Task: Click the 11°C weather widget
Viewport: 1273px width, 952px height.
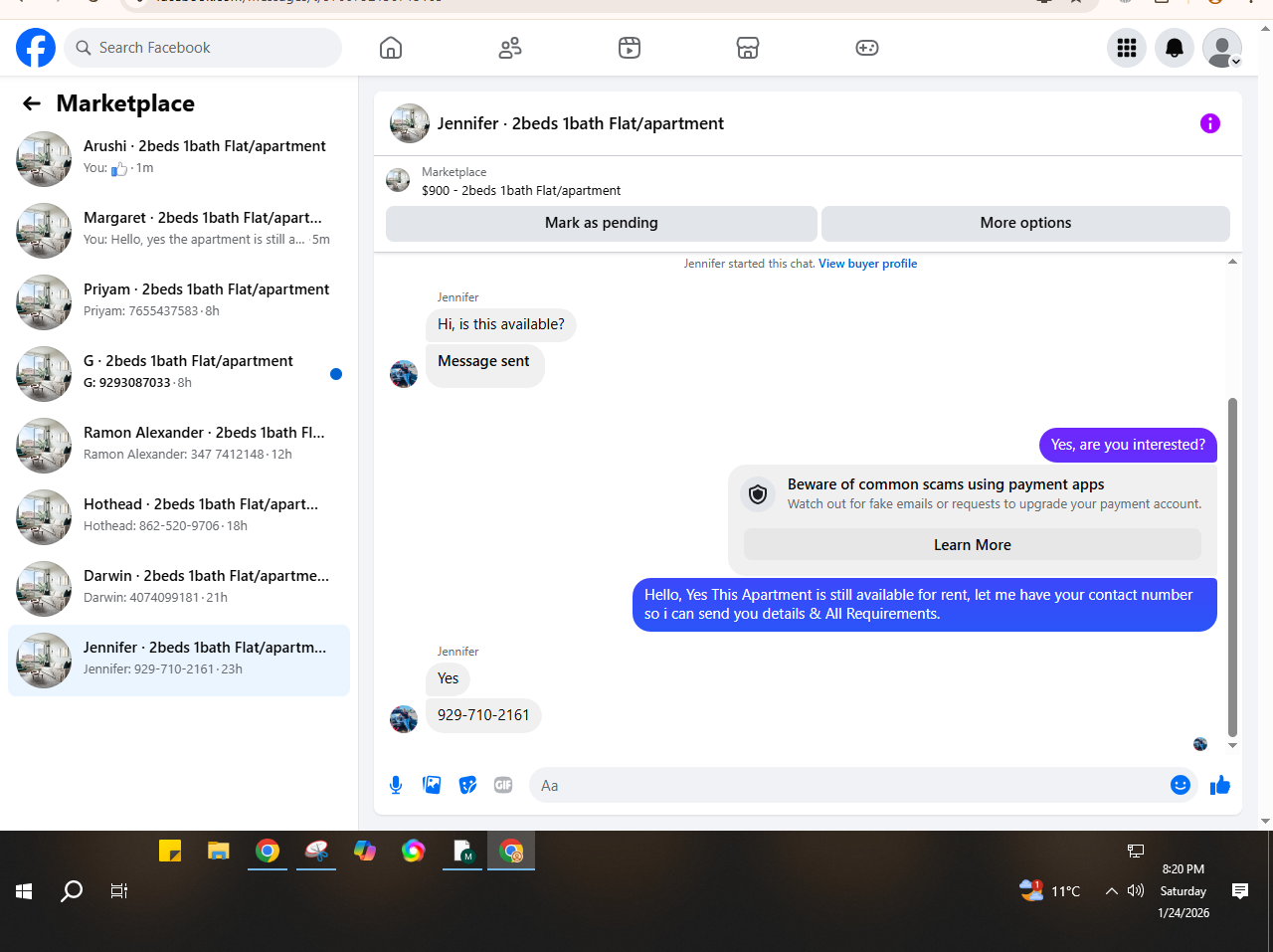Action: click(x=1050, y=891)
